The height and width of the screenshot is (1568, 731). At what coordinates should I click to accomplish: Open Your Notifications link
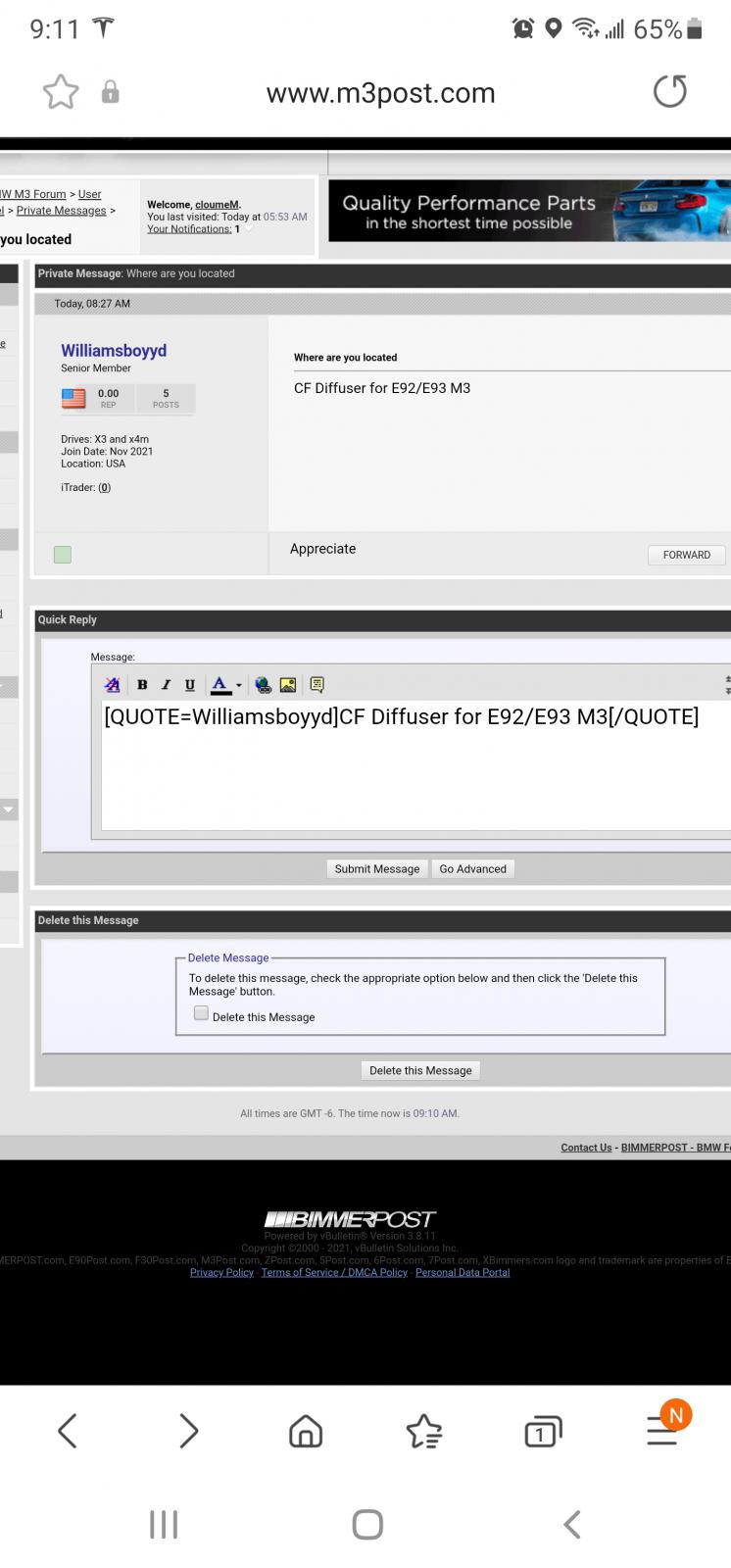[x=189, y=228]
